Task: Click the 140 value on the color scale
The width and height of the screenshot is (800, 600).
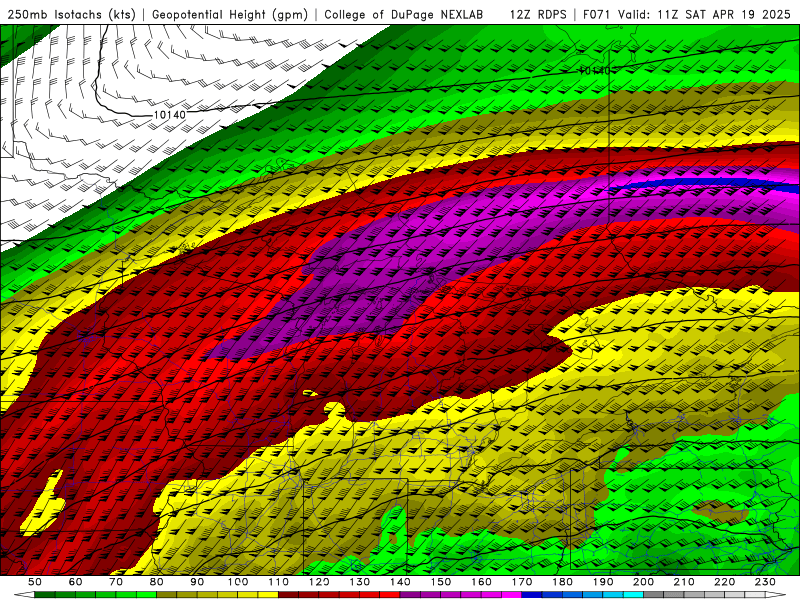Action: [400, 582]
